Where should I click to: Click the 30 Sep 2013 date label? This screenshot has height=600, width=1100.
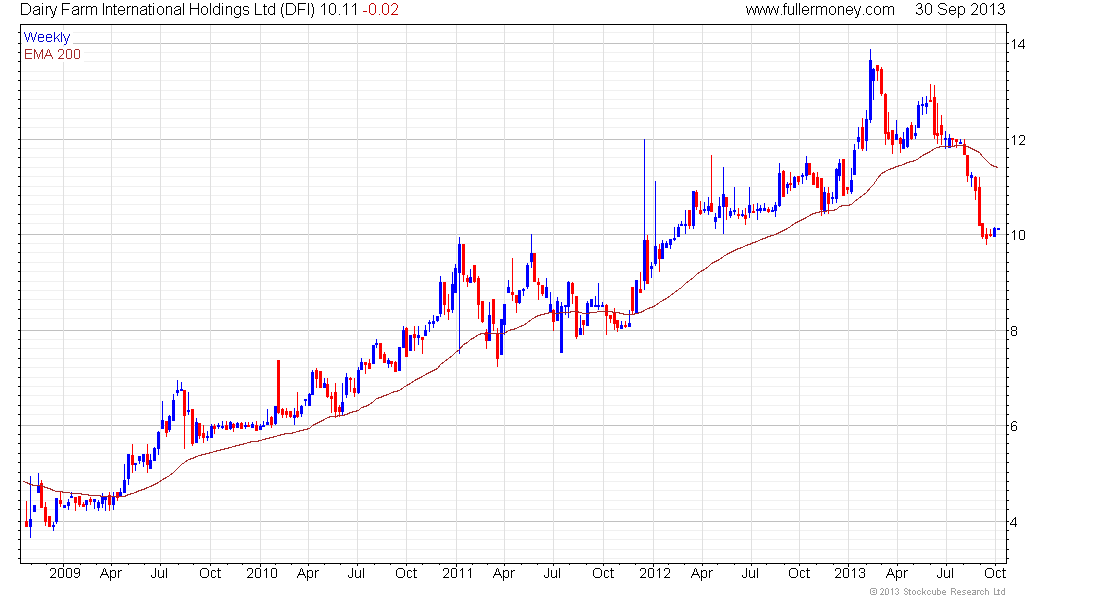(x=960, y=10)
